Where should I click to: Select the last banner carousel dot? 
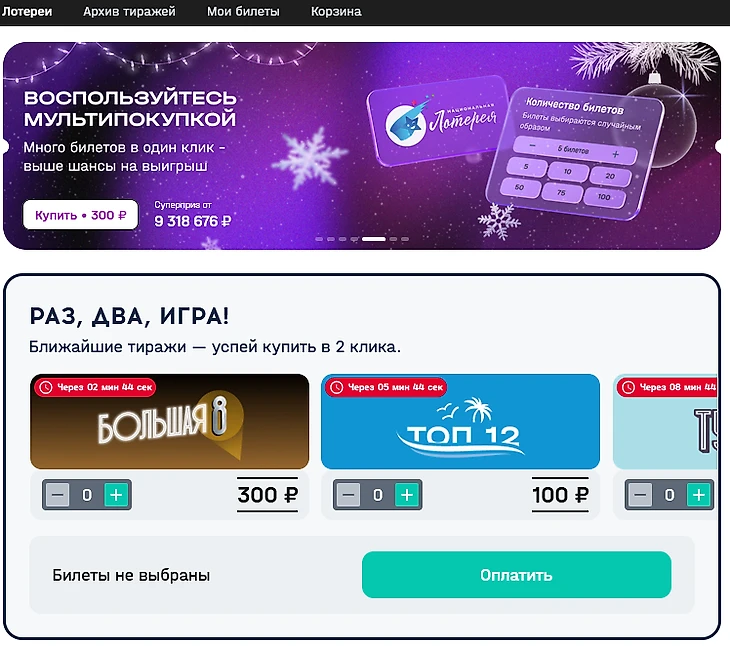pyautogui.click(x=405, y=239)
